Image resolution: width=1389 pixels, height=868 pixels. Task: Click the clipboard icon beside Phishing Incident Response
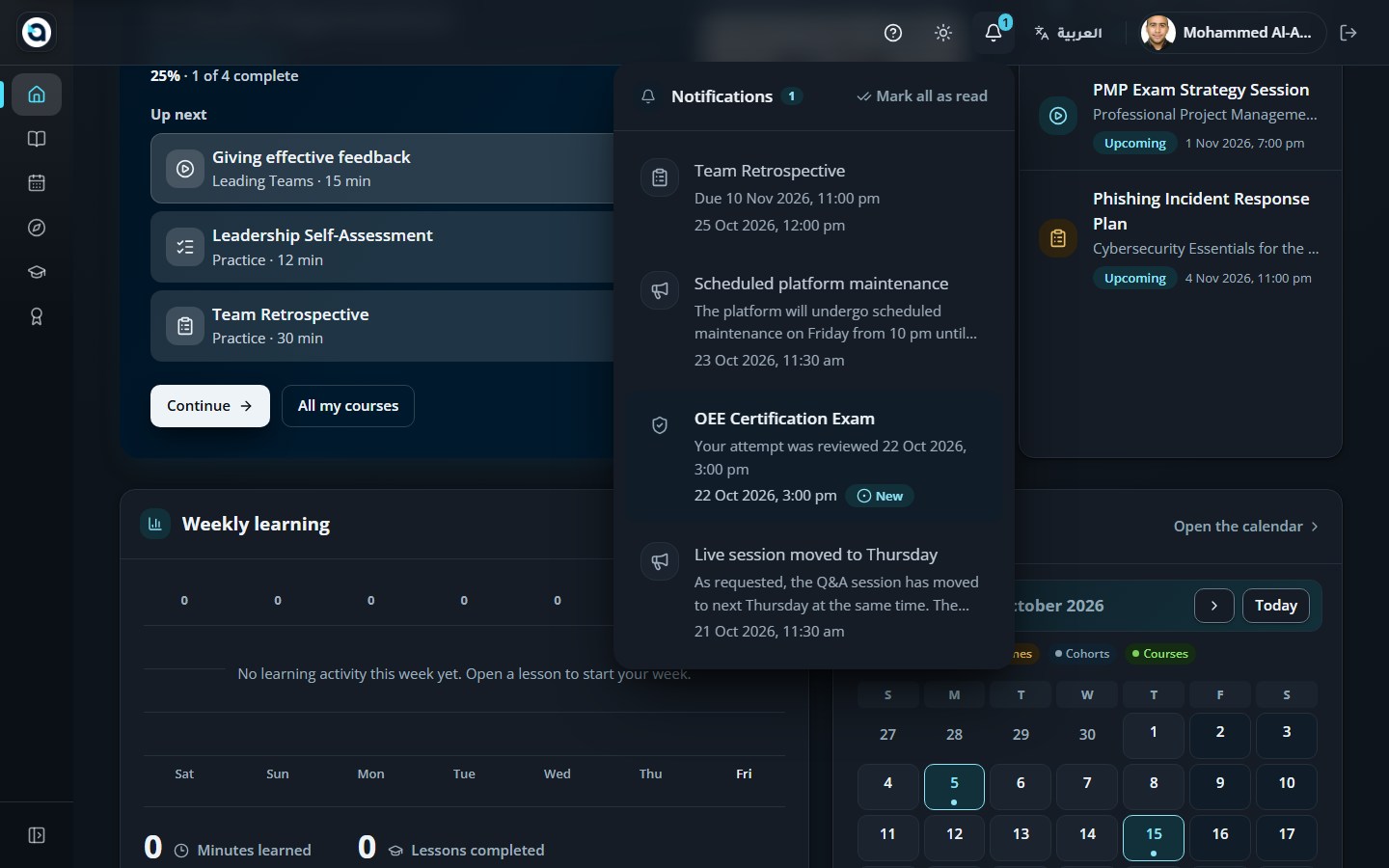(x=1058, y=238)
